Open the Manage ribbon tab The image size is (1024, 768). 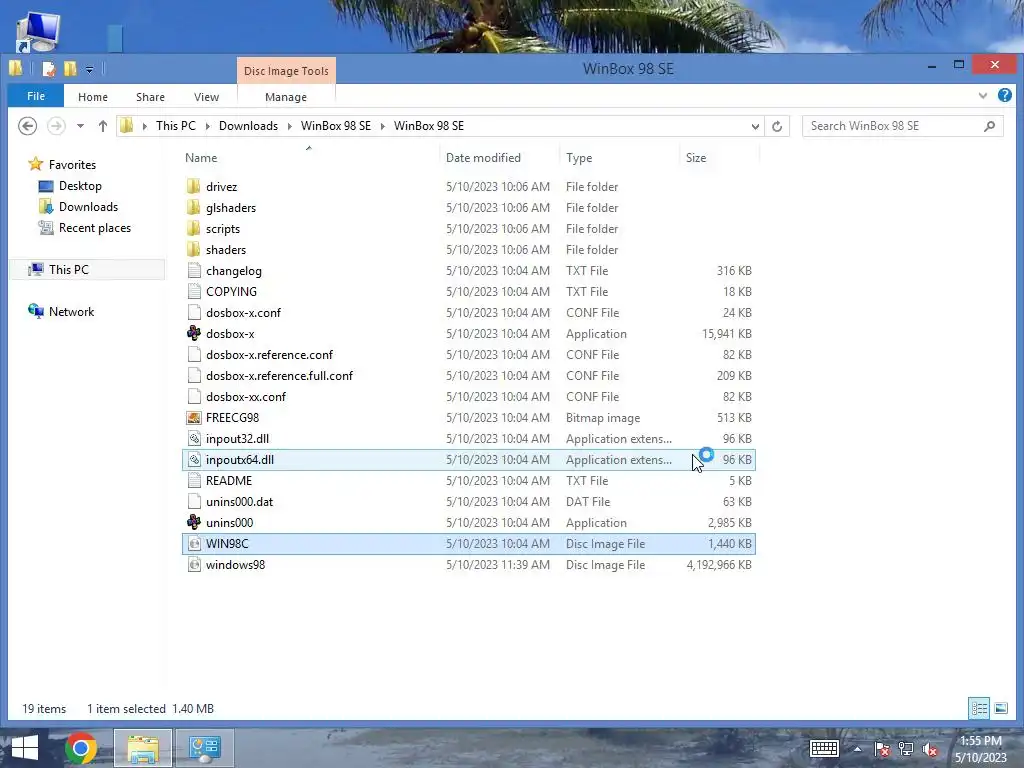(x=286, y=97)
